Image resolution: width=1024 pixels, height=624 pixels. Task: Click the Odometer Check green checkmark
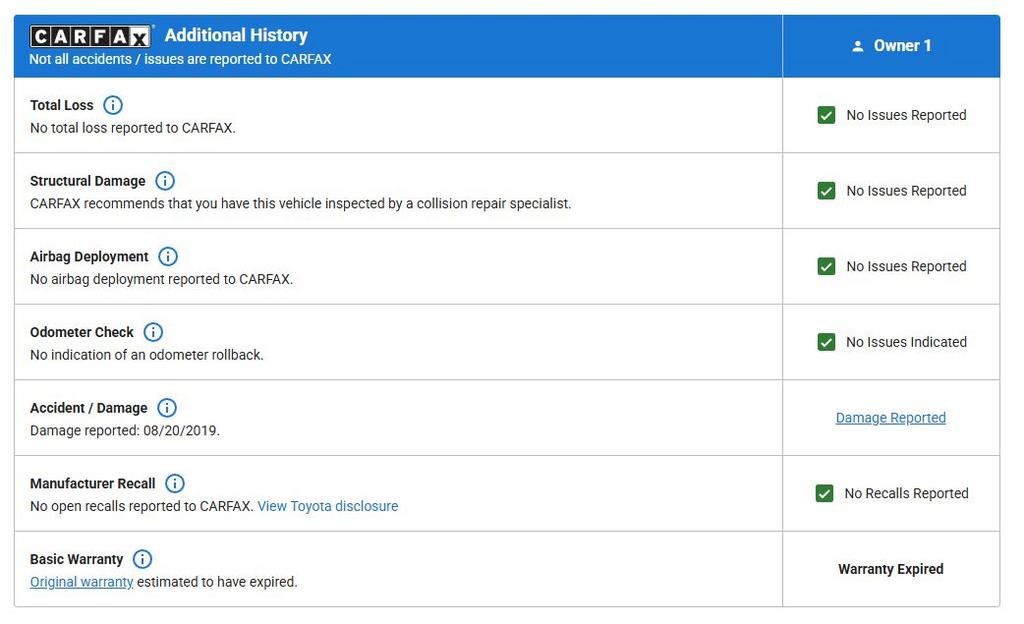826,342
